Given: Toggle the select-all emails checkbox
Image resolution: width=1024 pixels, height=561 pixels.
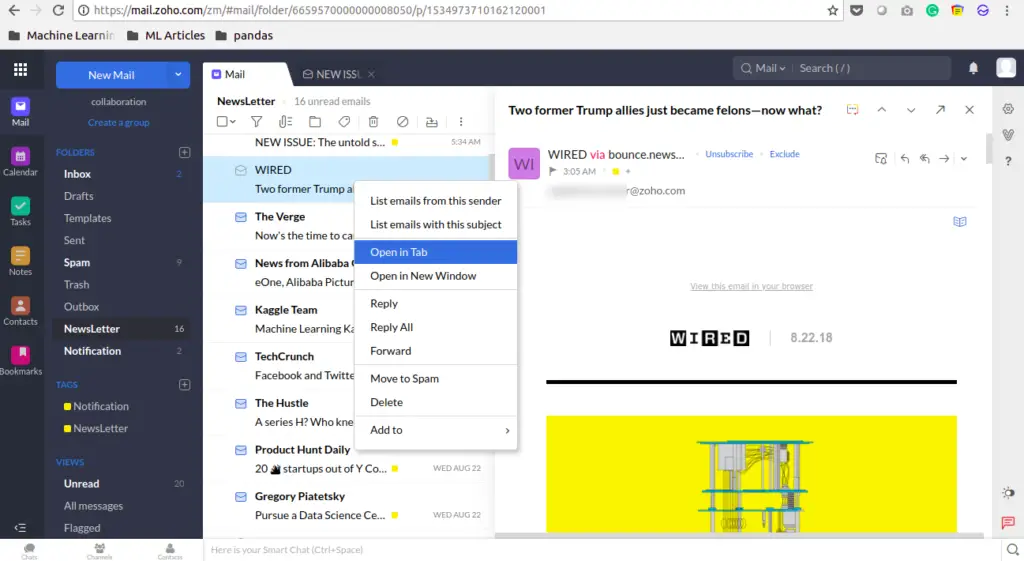Looking at the screenshot, I should pos(222,121).
